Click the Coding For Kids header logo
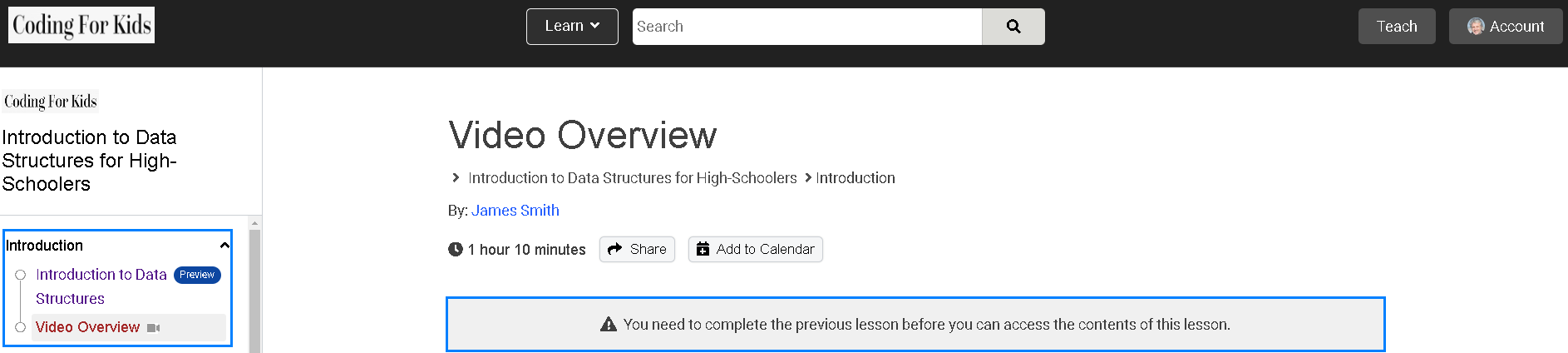The width and height of the screenshot is (1568, 353). pos(81,25)
